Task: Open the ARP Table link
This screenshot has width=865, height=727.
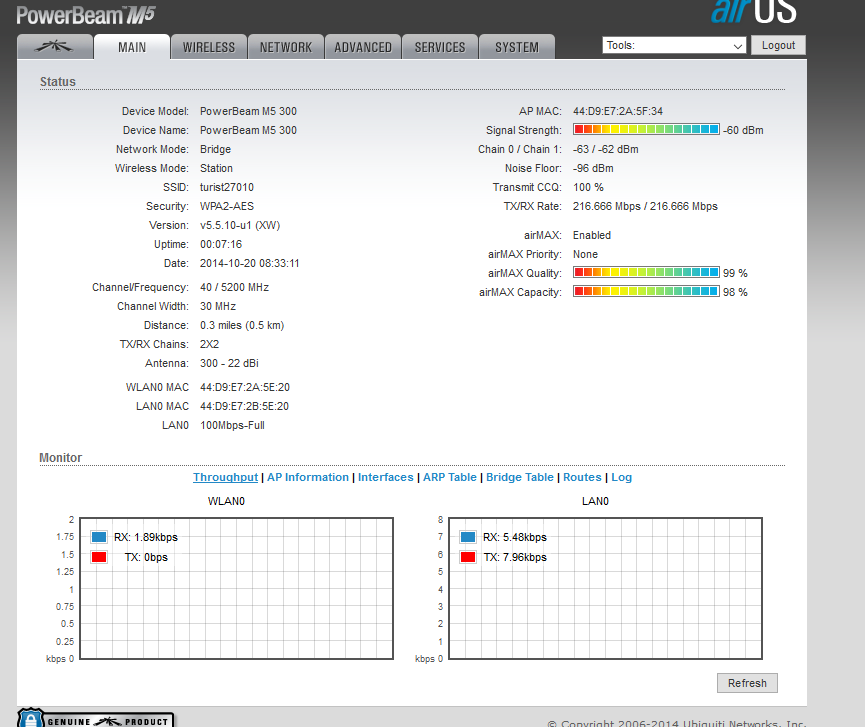Action: click(x=450, y=477)
